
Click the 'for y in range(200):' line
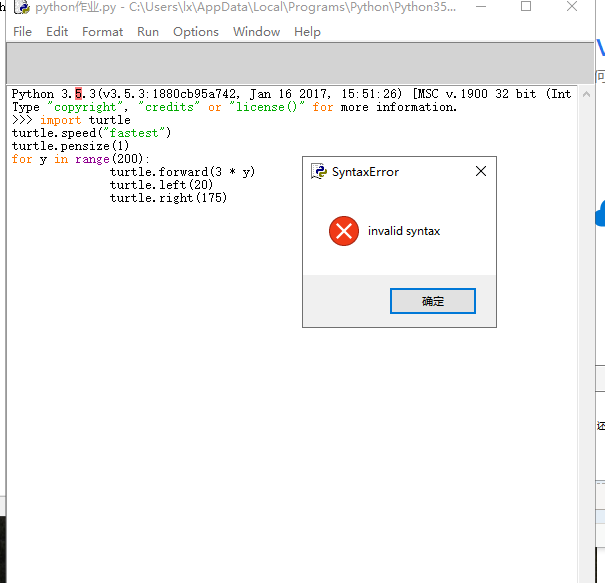(x=80, y=159)
